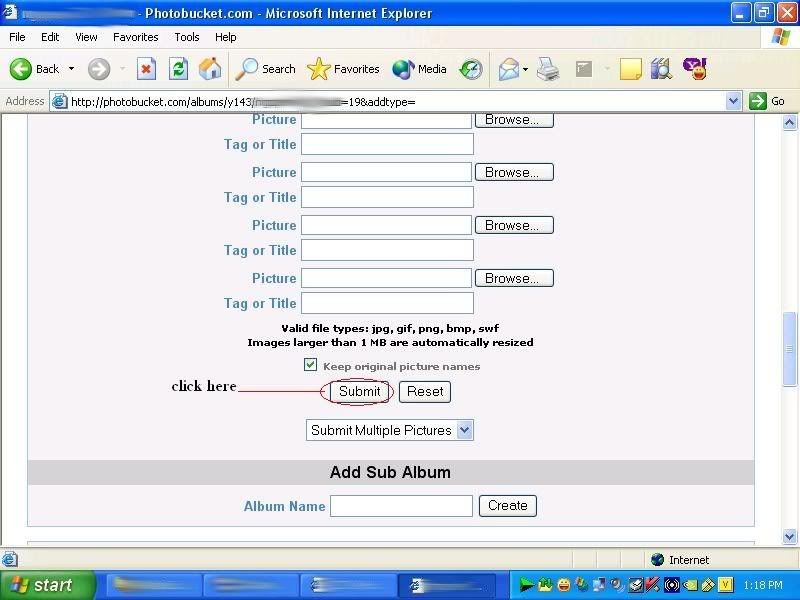800x600 pixels.
Task: Click the Internet zone globe in status bar
Action: pos(657,560)
